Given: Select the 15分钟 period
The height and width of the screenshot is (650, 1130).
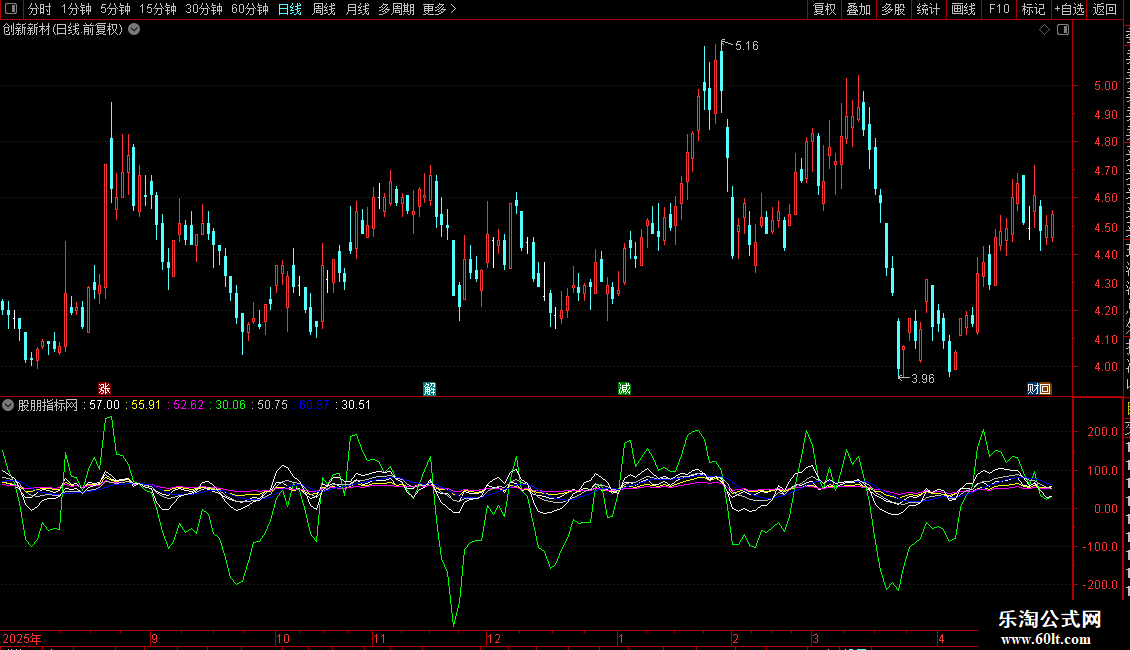Looking at the screenshot, I should pyautogui.click(x=158, y=9).
